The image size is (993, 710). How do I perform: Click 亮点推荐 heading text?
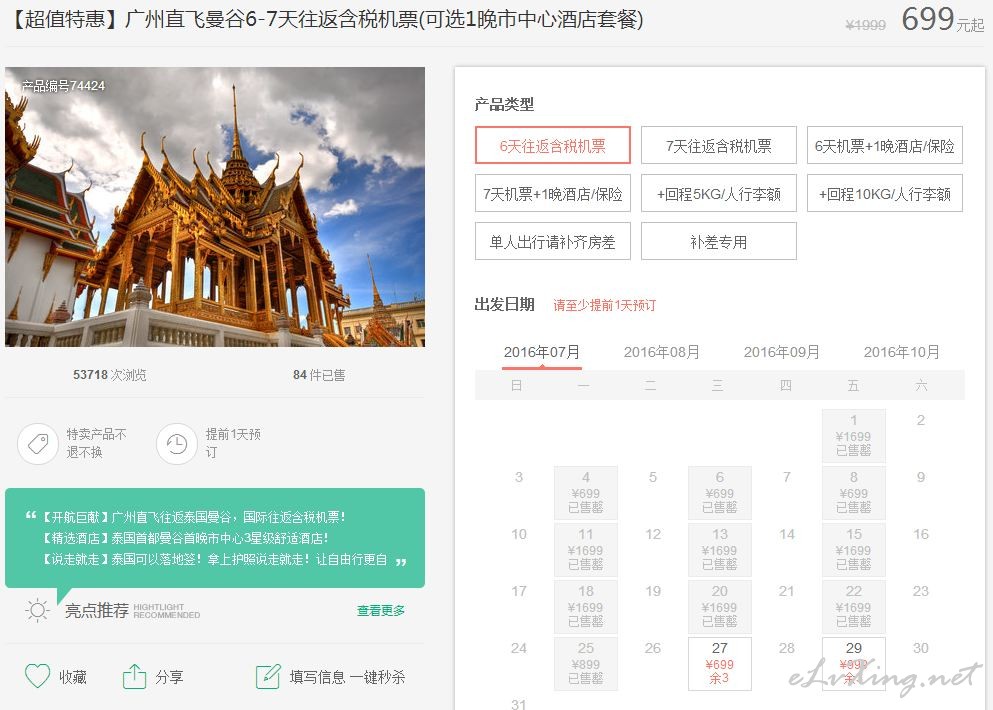97,611
